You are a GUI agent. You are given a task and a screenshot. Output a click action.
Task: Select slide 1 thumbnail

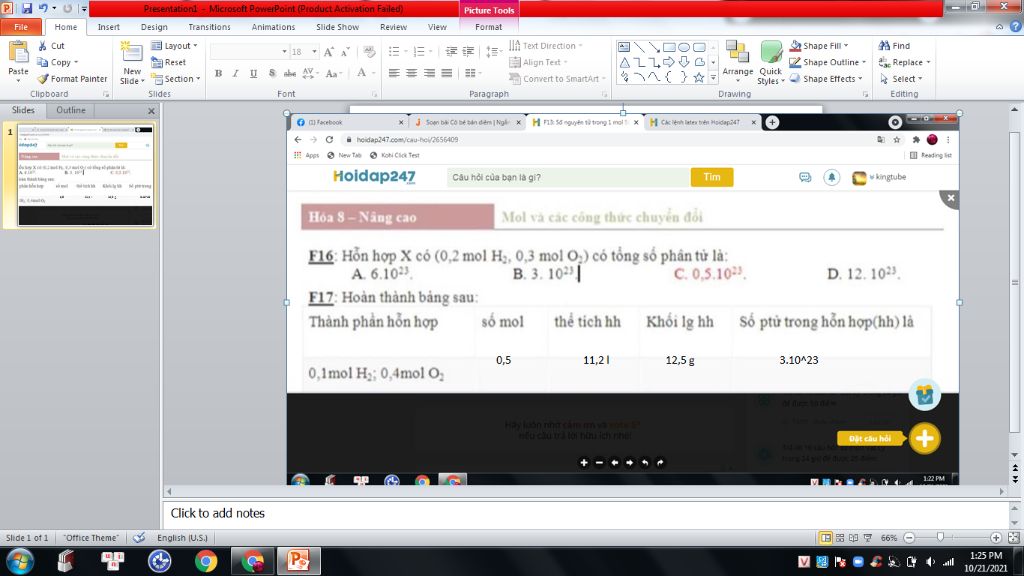point(85,176)
